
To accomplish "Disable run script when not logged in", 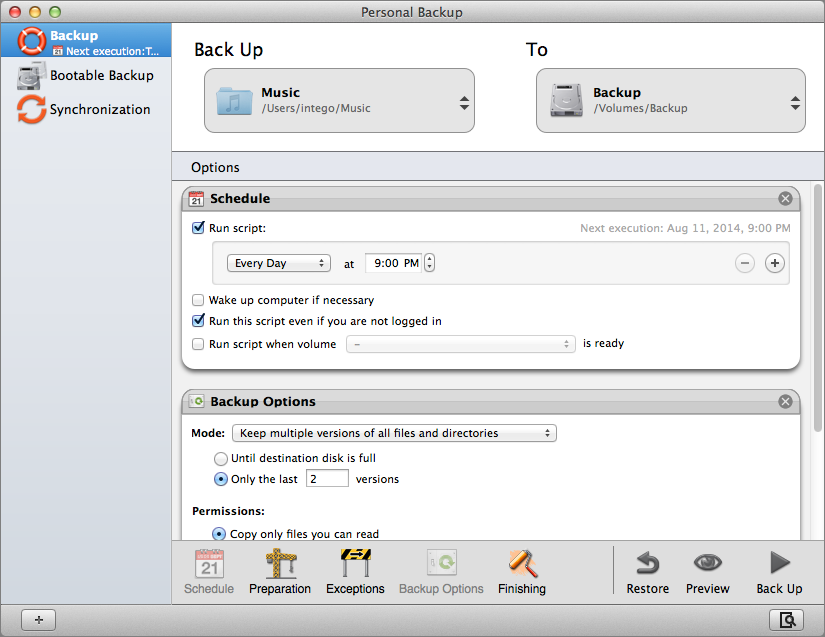I will pyautogui.click(x=198, y=321).
